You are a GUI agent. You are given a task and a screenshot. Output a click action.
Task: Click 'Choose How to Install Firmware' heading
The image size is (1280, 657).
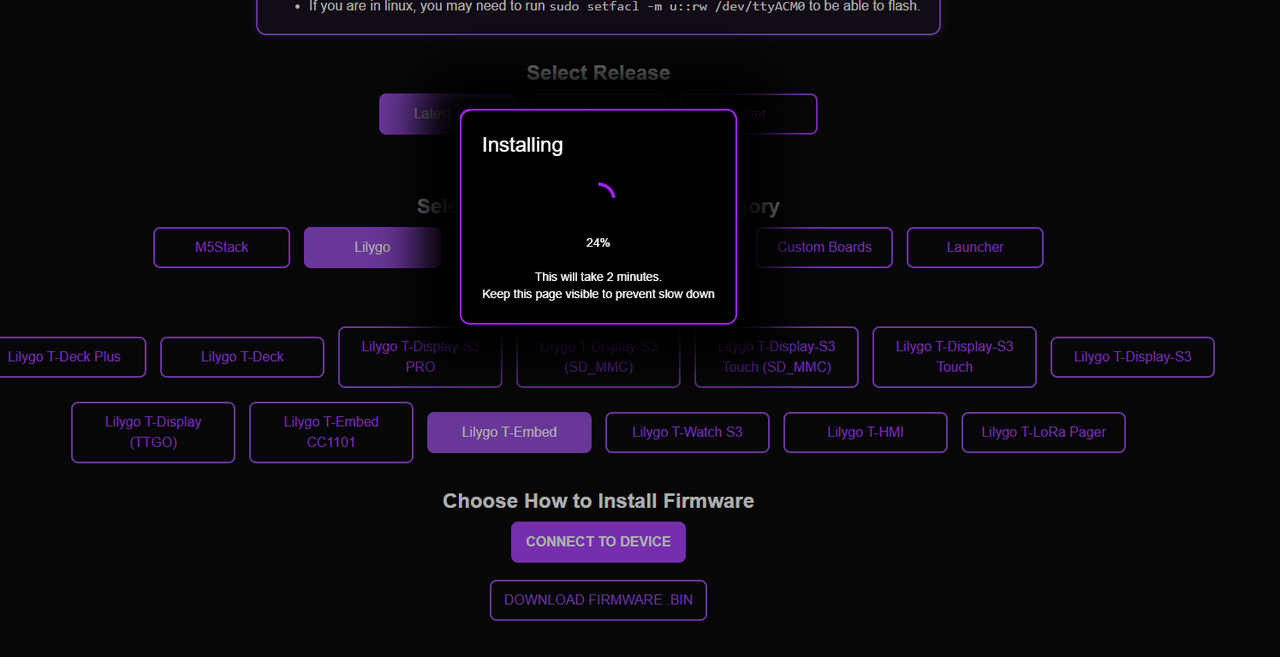point(598,501)
